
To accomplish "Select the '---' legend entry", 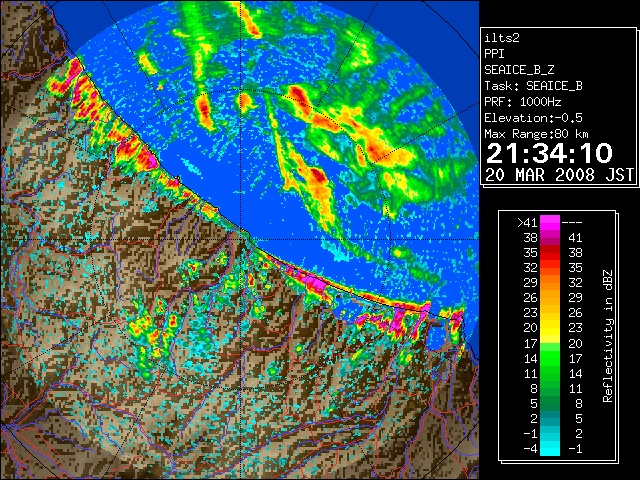I will pos(572,223).
